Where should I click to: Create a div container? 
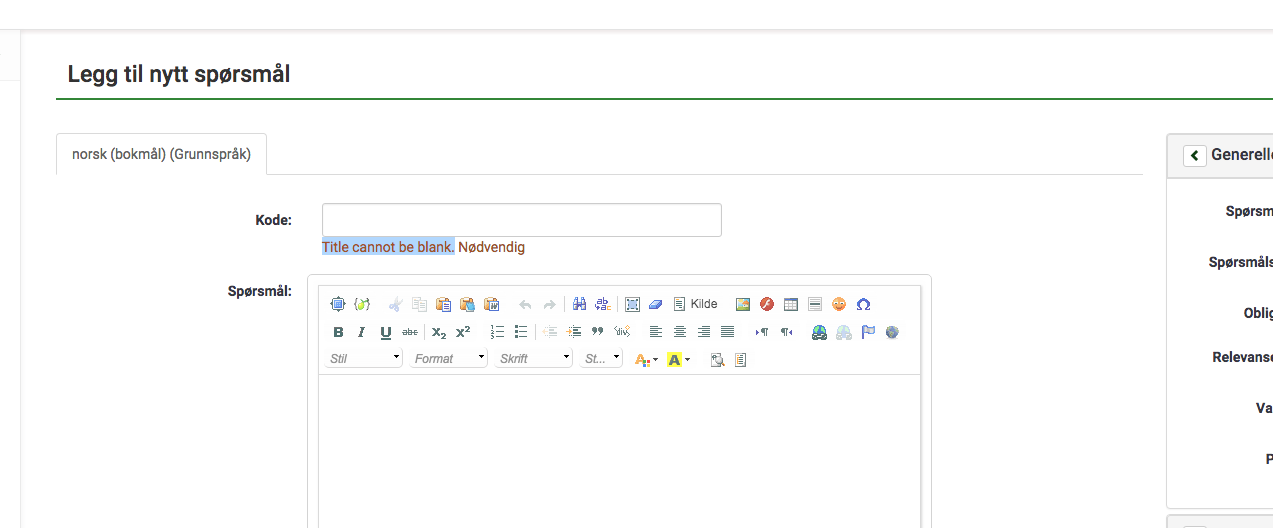(x=622, y=332)
